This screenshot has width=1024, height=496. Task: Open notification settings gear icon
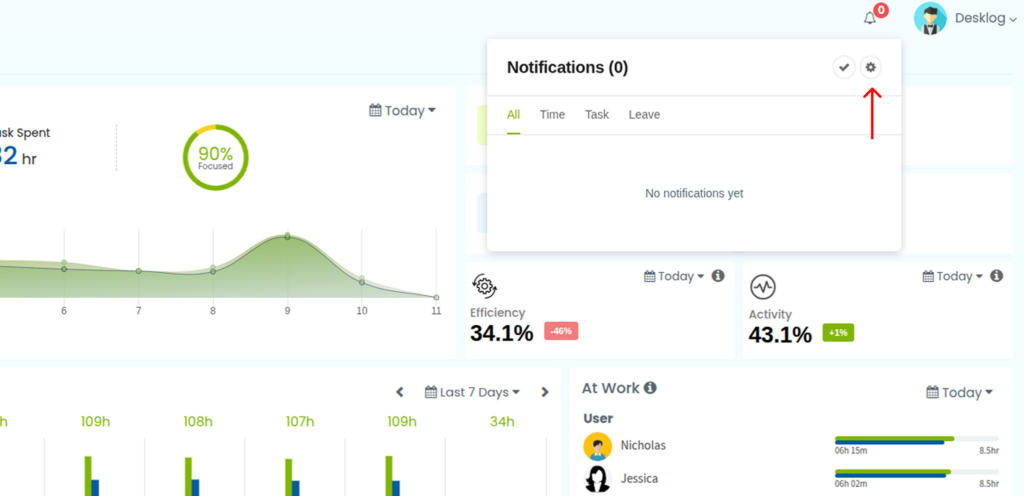(870, 67)
